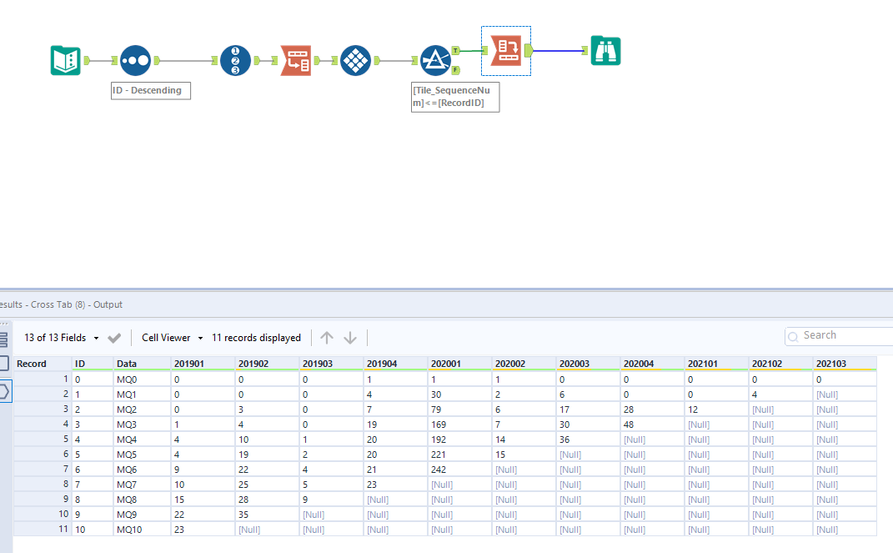This screenshot has width=893, height=553.
Task: Click the 192 cell in MQ4 row
Action: tap(460, 439)
